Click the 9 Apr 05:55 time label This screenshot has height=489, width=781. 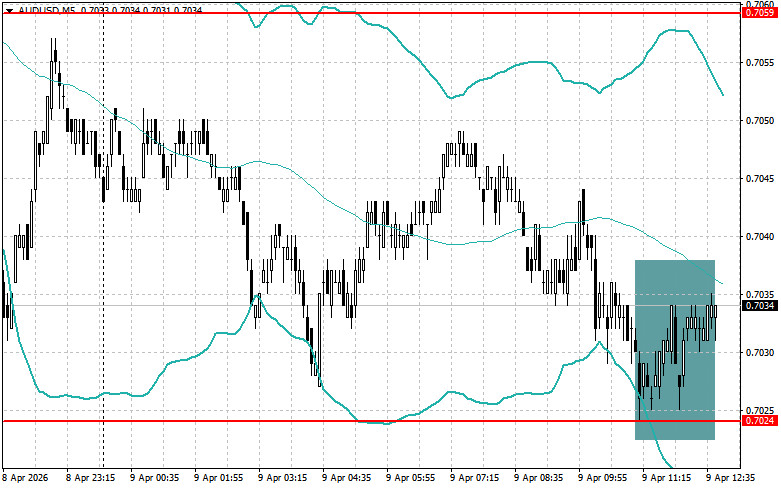click(410, 478)
